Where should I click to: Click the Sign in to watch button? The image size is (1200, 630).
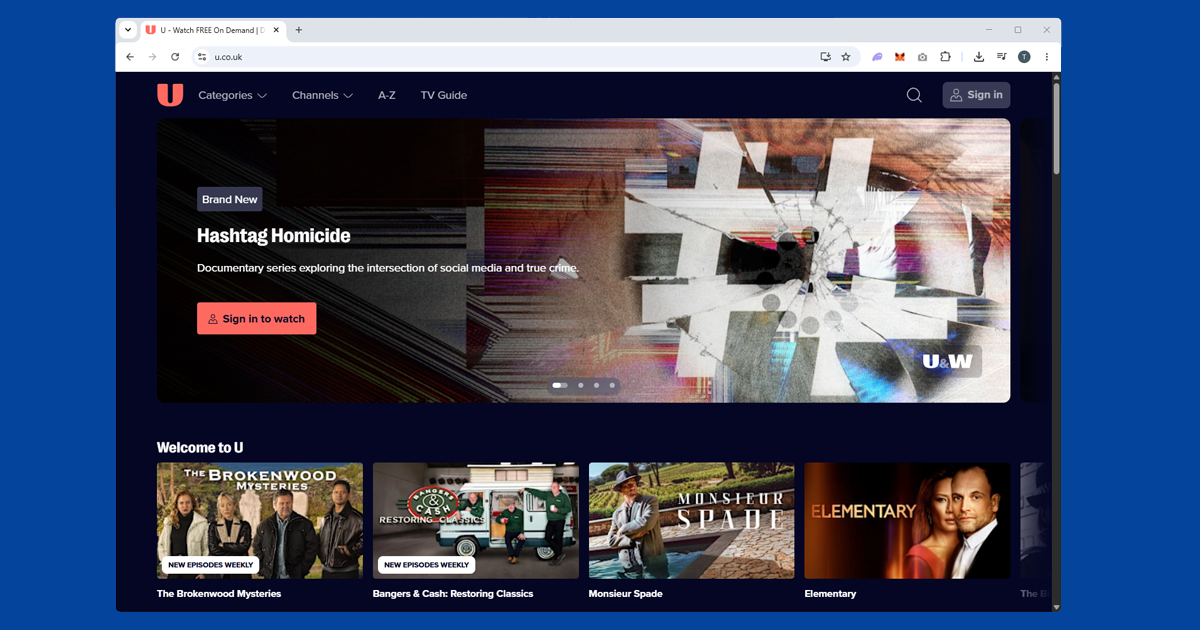(256, 319)
